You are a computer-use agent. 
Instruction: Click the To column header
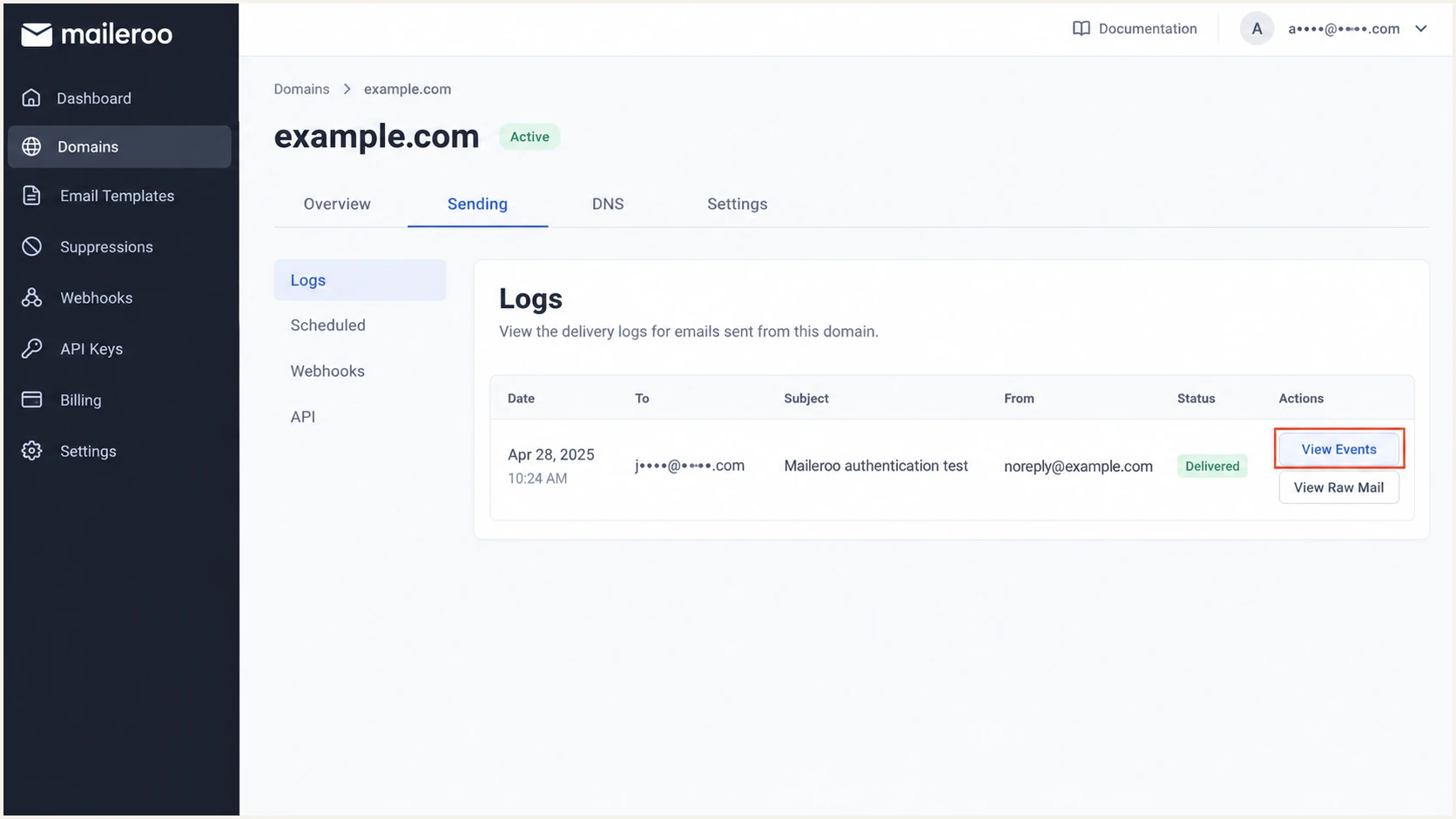(642, 398)
